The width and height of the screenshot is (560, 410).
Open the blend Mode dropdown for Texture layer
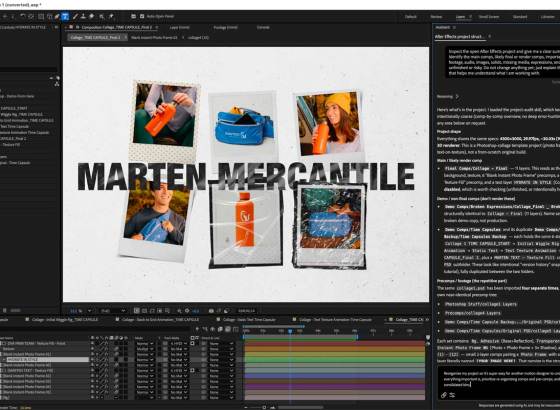[x=145, y=349]
